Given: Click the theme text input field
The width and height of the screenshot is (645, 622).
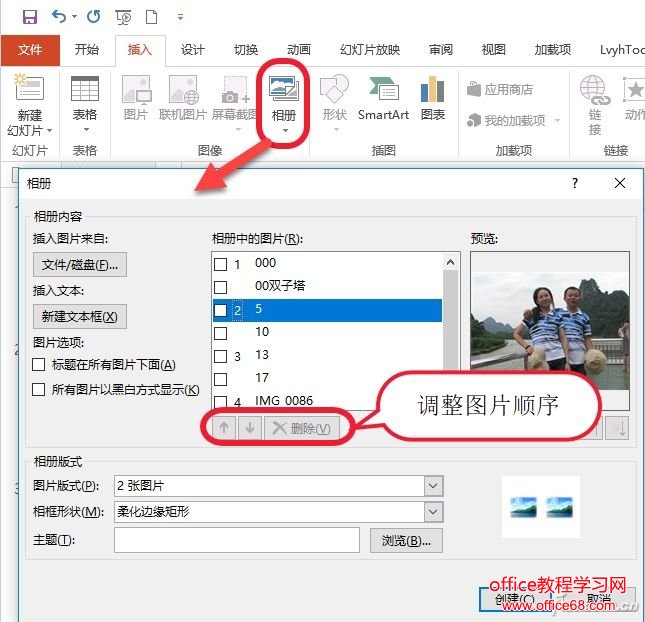Looking at the screenshot, I should coord(236,540).
